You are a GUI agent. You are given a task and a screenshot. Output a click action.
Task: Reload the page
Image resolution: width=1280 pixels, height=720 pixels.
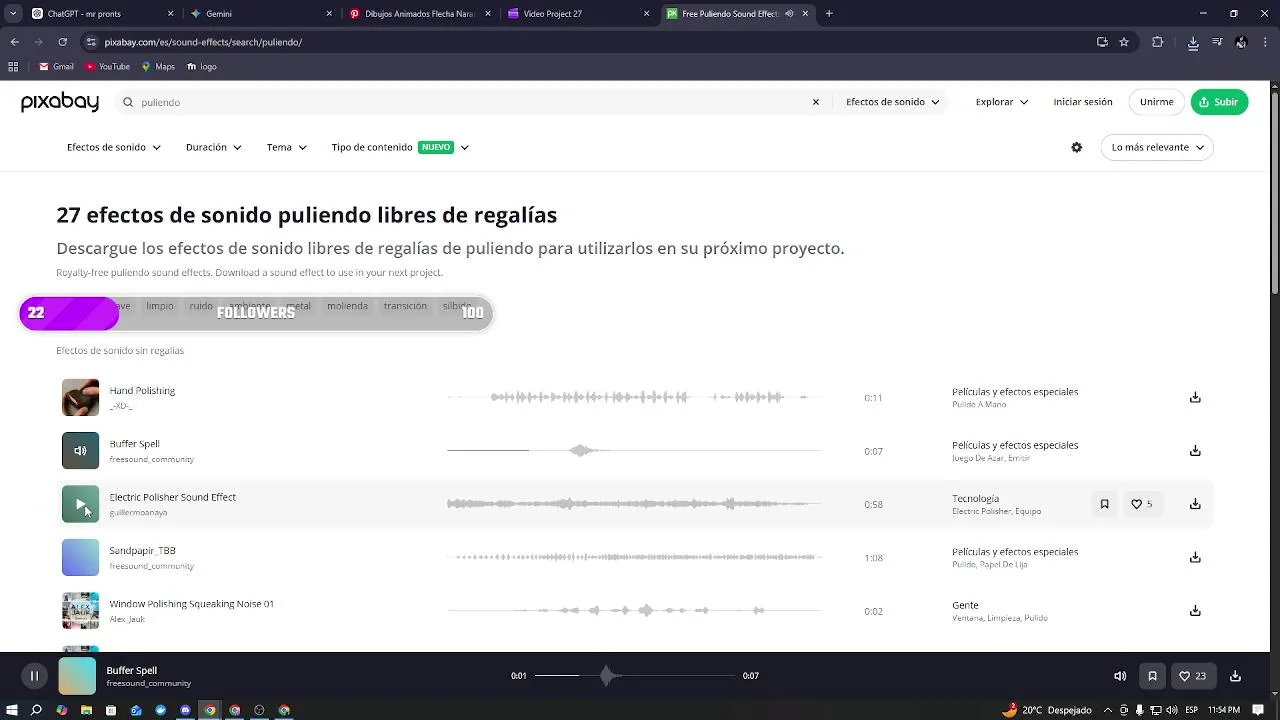(x=62, y=42)
